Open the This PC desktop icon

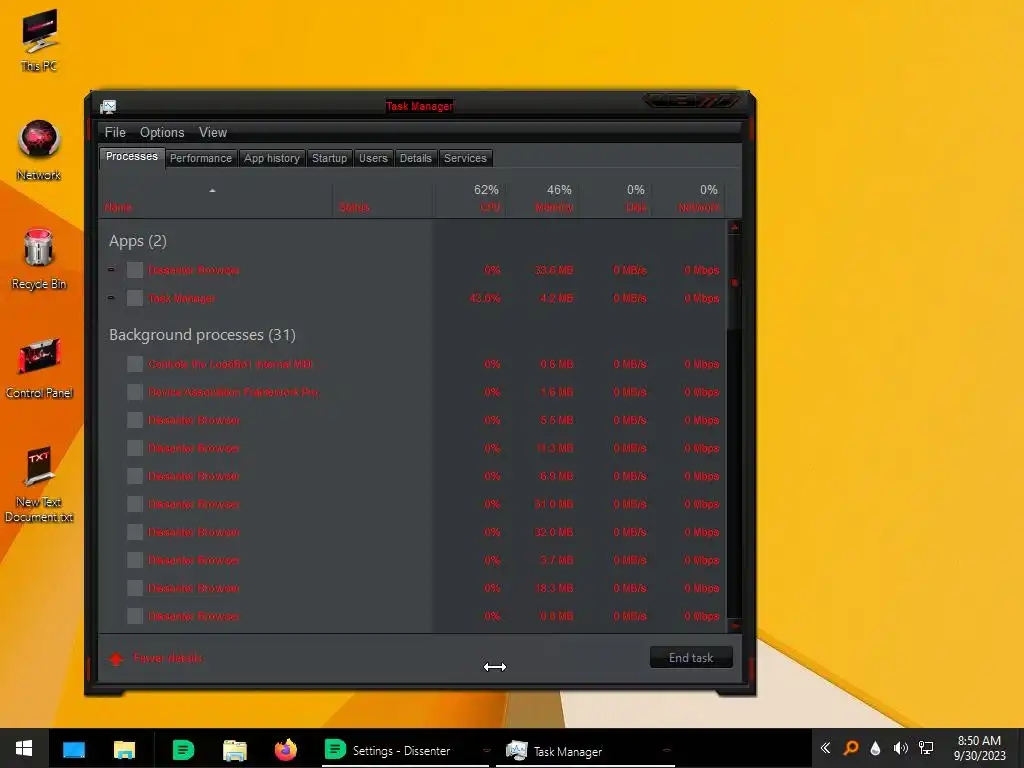tap(39, 40)
